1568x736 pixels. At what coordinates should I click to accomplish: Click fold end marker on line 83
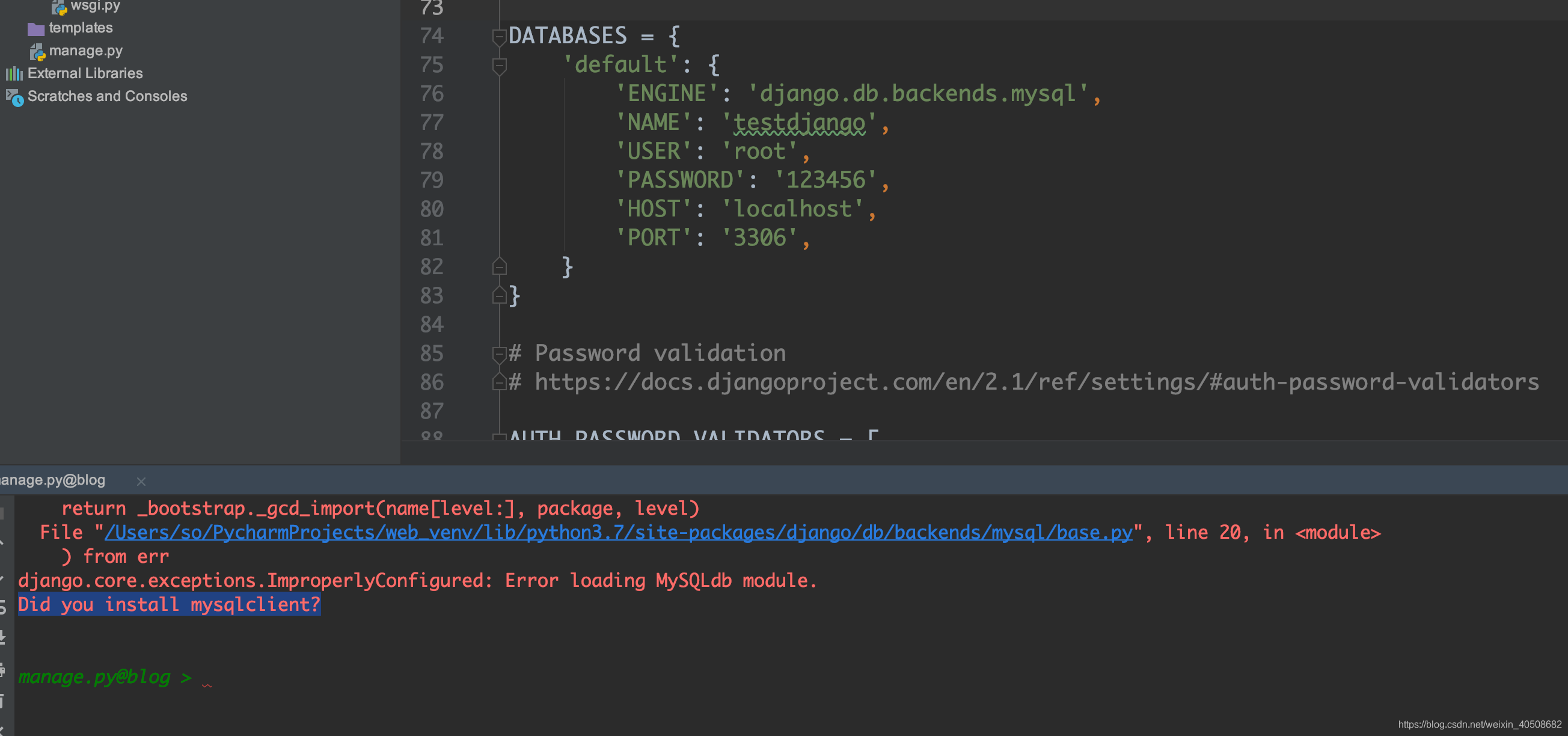click(x=499, y=296)
